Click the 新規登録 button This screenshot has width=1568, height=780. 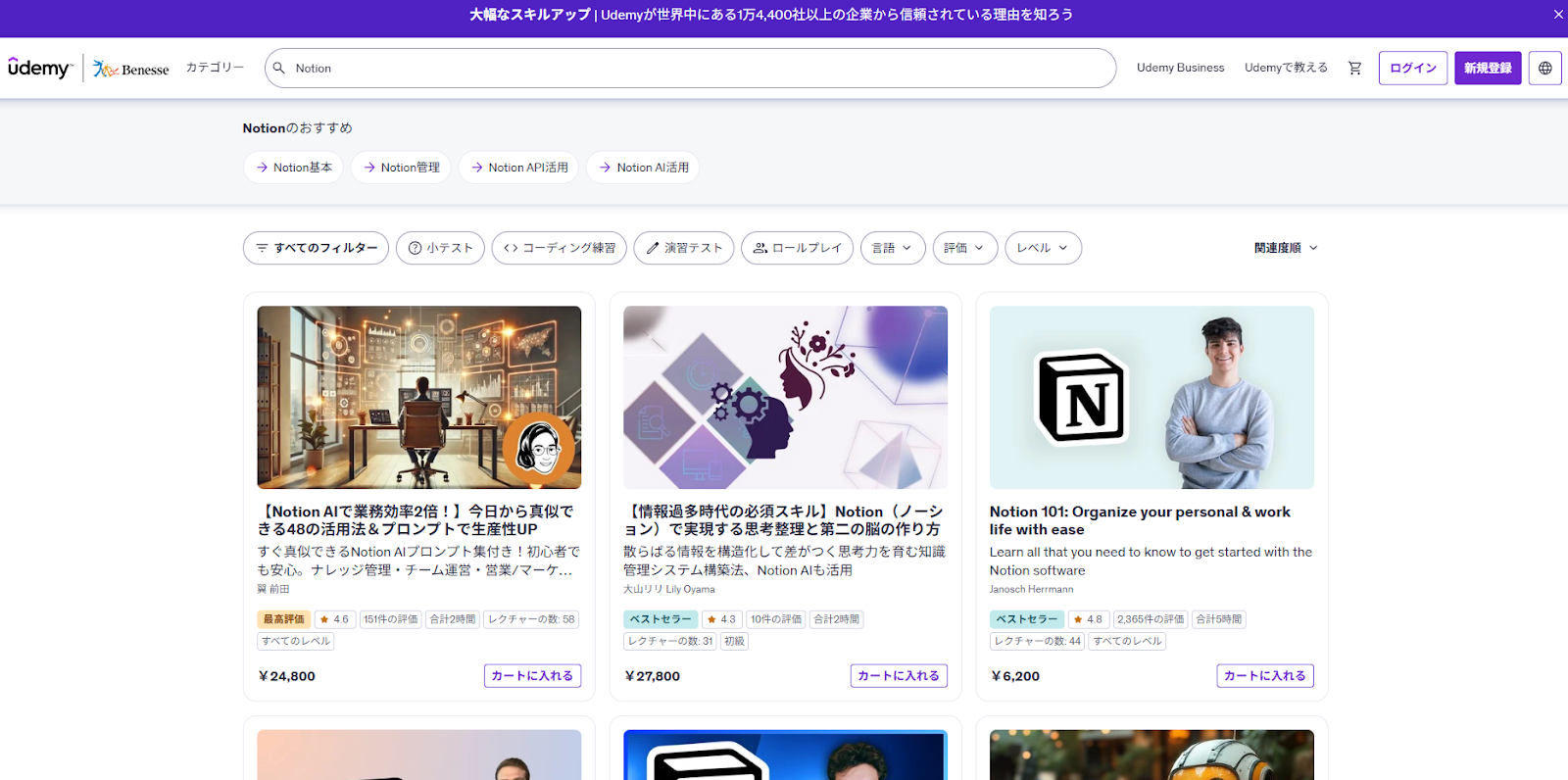pyautogui.click(x=1488, y=68)
